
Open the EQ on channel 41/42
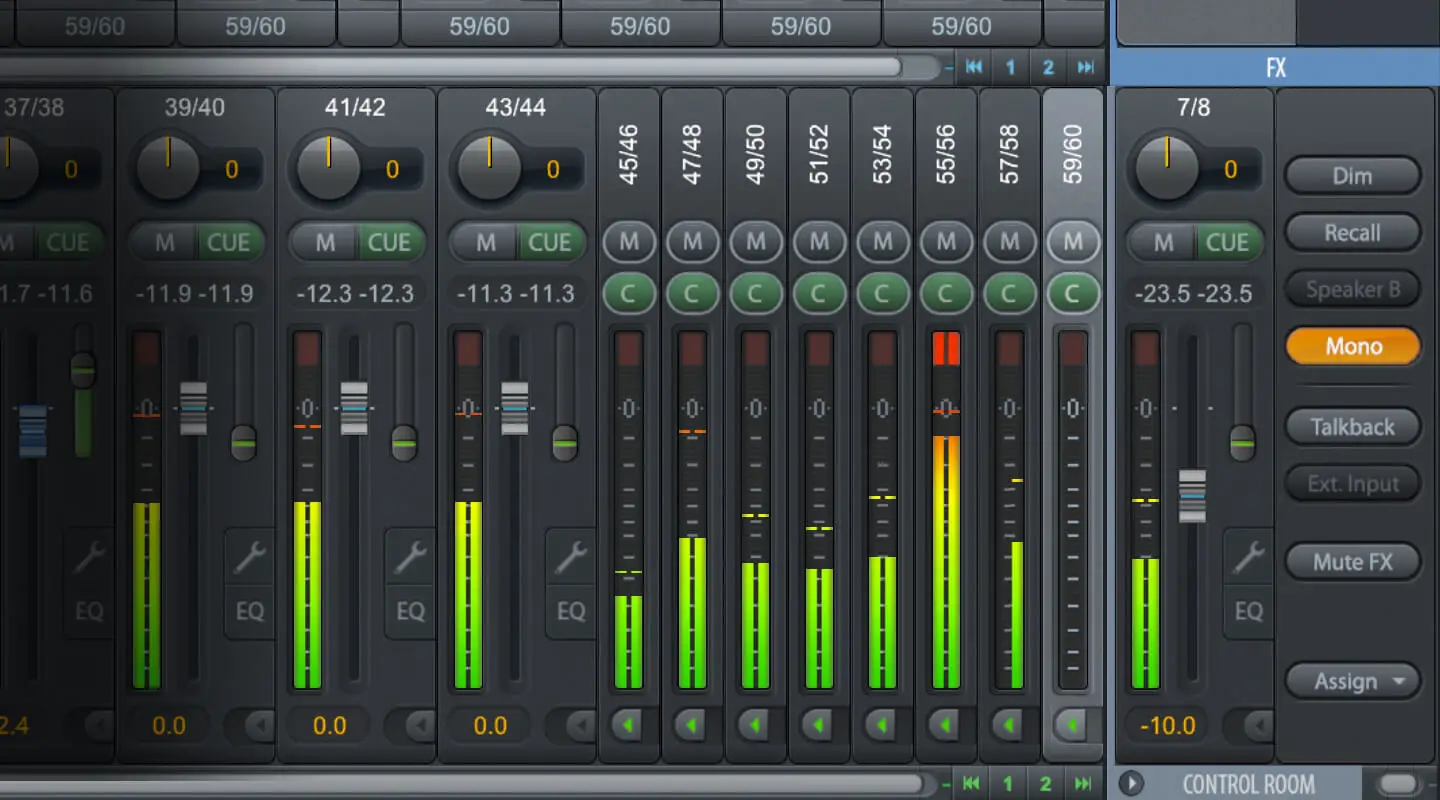(410, 611)
